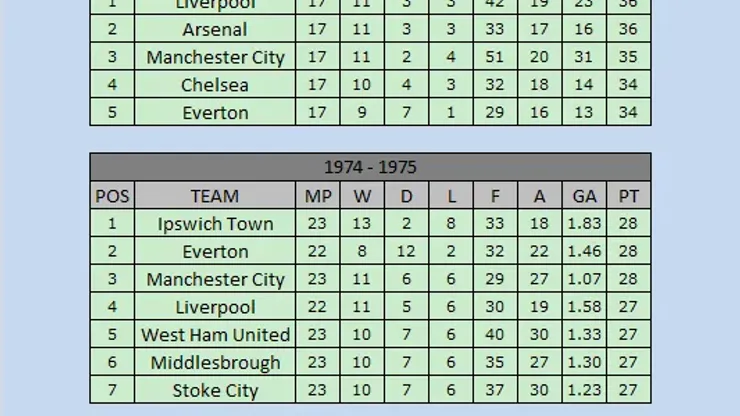The image size is (740, 416).
Task: Click the MP column header
Action: (x=318, y=196)
